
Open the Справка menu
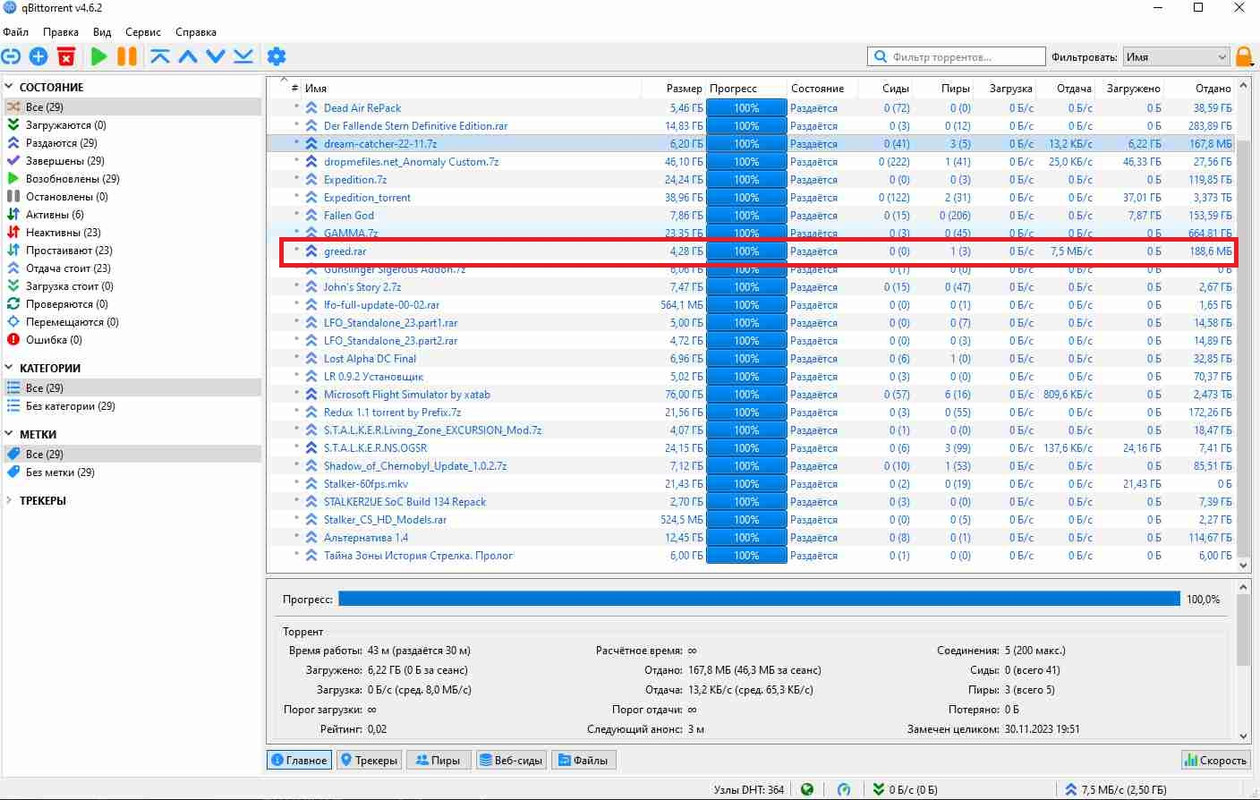pos(196,32)
